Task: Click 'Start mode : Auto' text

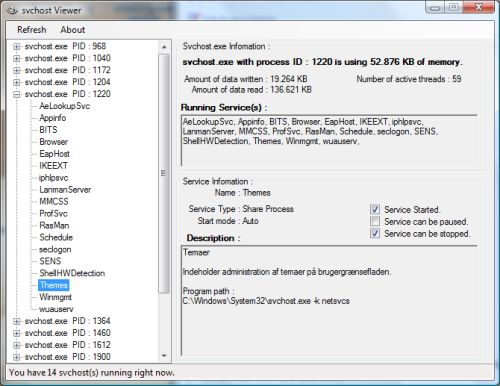Action: point(228,221)
